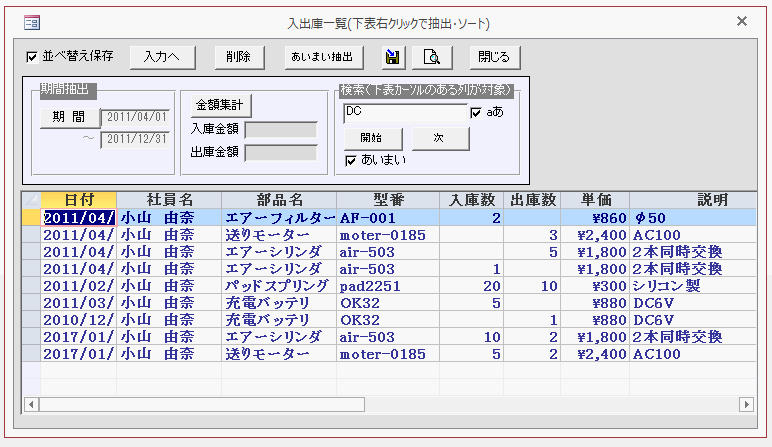Click the 次 search button

click(440, 138)
